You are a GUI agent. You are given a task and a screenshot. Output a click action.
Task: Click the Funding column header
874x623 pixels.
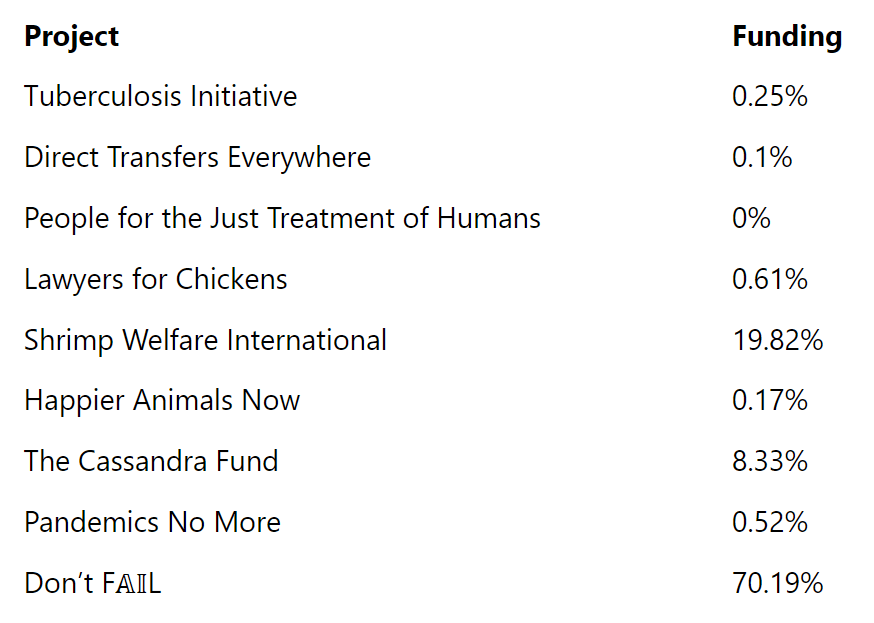pyautogui.click(x=786, y=37)
